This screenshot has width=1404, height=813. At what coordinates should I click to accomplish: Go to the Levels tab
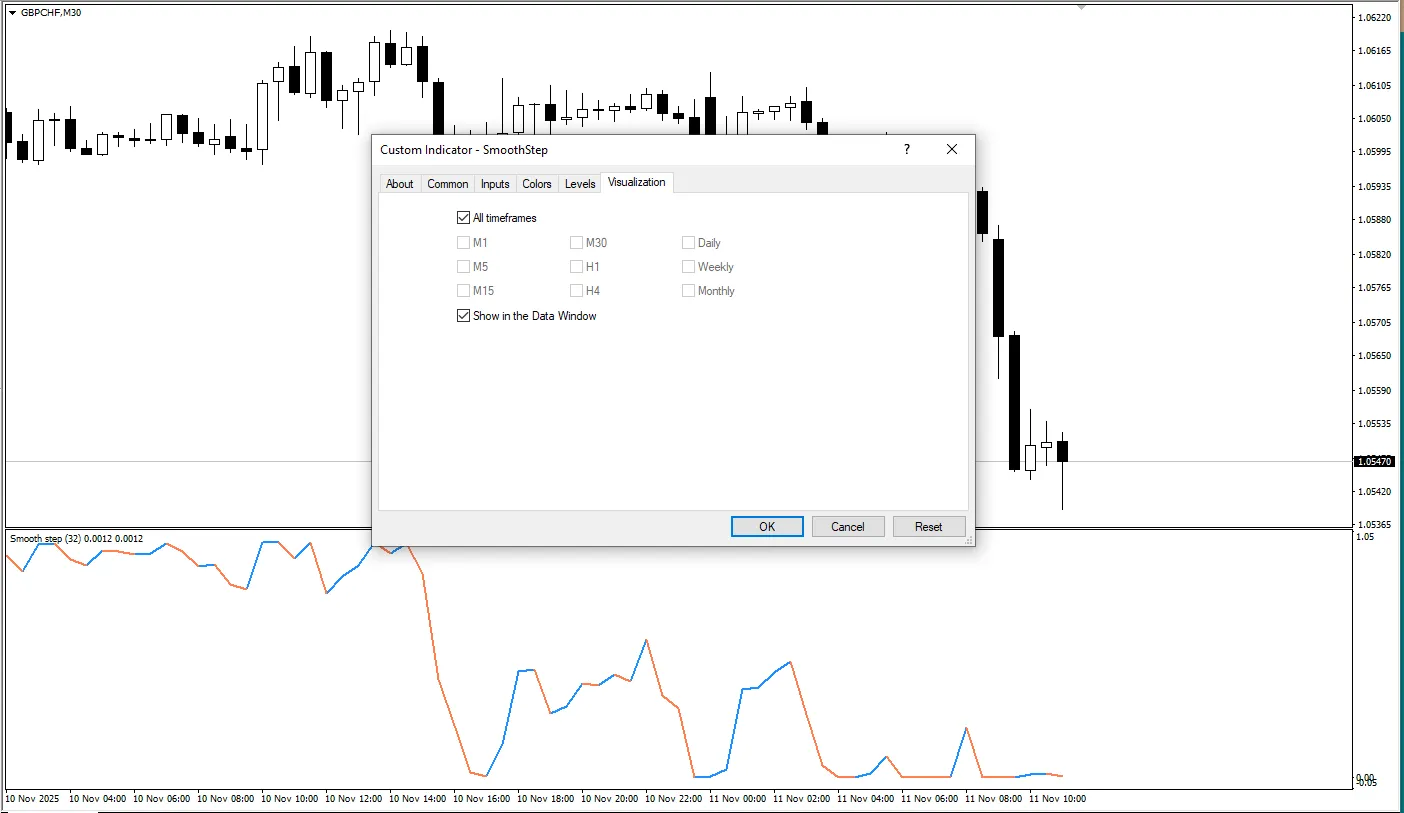coord(580,184)
